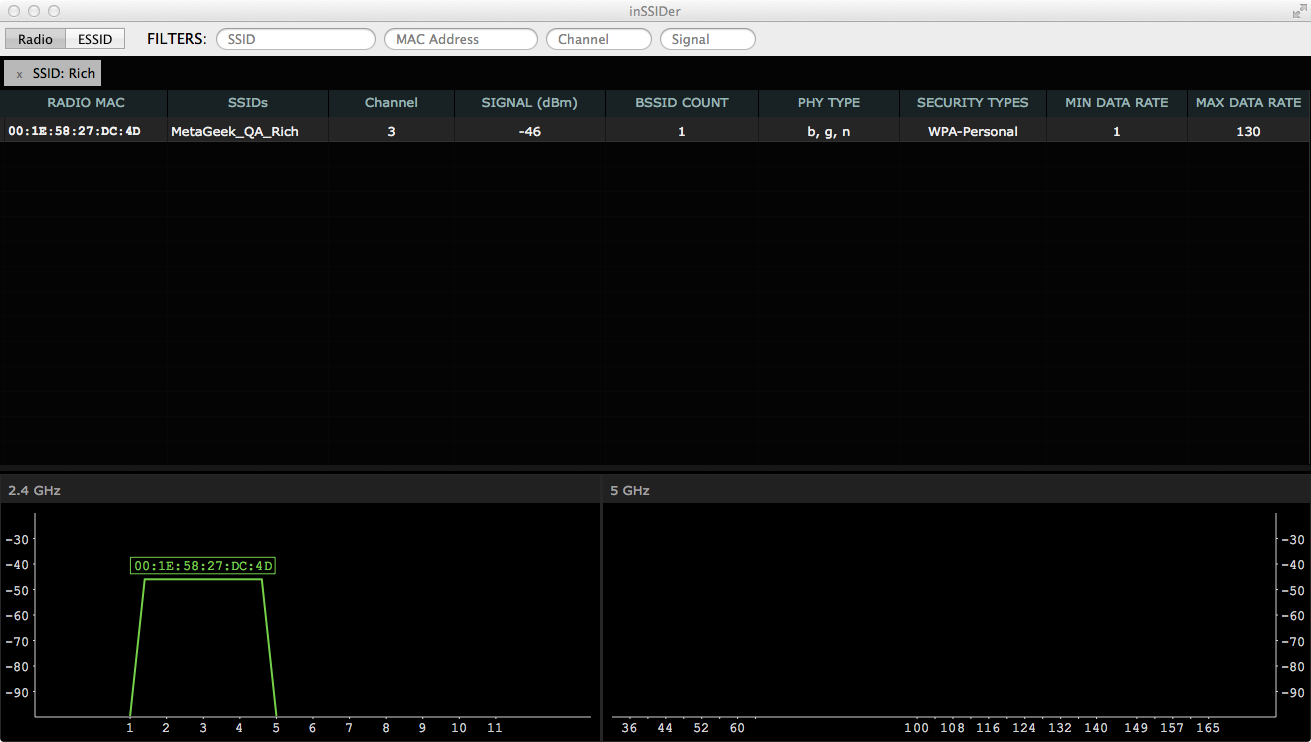Sort by BSSID COUNT column header
1311x742 pixels.
tap(682, 102)
